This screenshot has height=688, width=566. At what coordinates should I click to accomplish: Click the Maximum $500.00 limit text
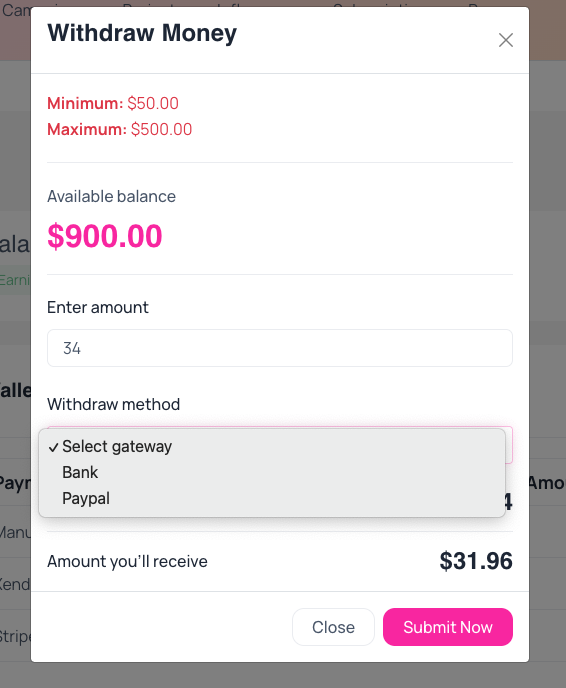(x=120, y=129)
